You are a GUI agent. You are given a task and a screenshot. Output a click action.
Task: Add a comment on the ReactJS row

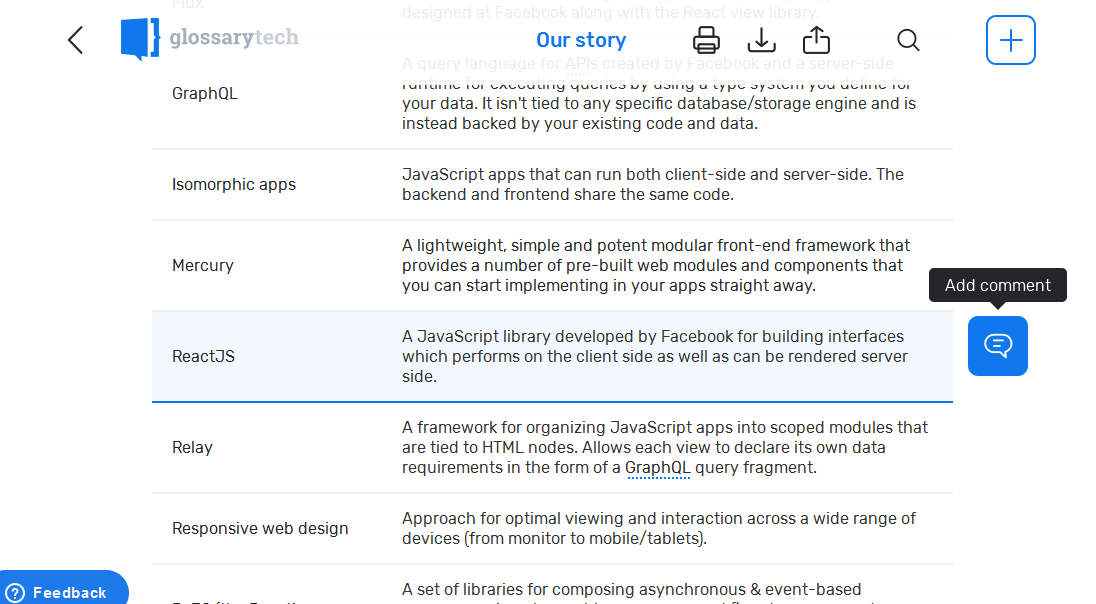coord(997,346)
